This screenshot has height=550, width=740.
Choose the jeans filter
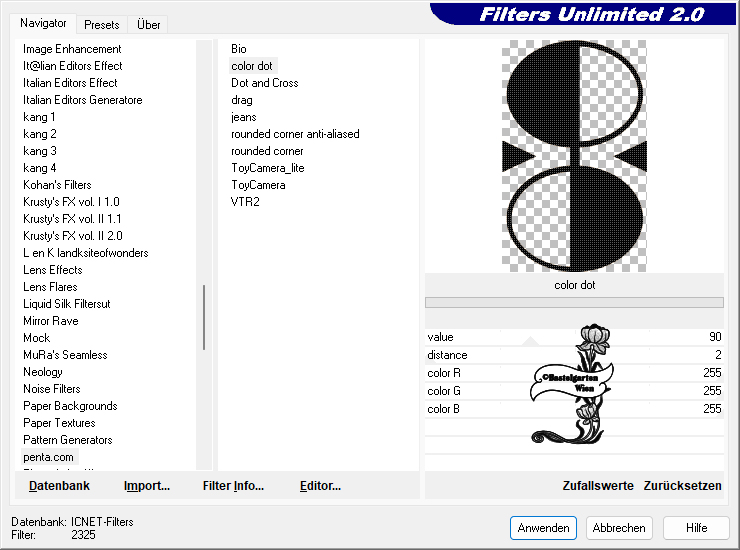tap(244, 117)
